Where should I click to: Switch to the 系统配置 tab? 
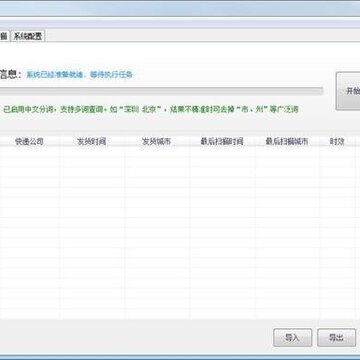[x=28, y=36]
